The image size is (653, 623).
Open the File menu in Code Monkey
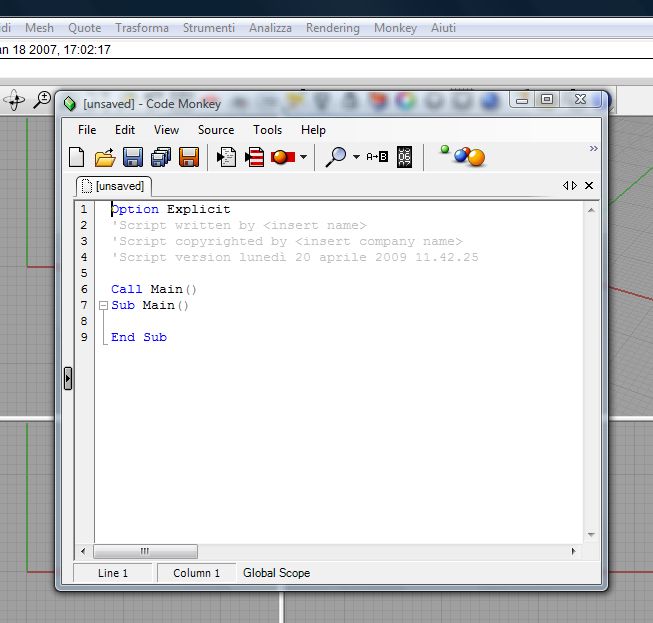click(x=87, y=130)
